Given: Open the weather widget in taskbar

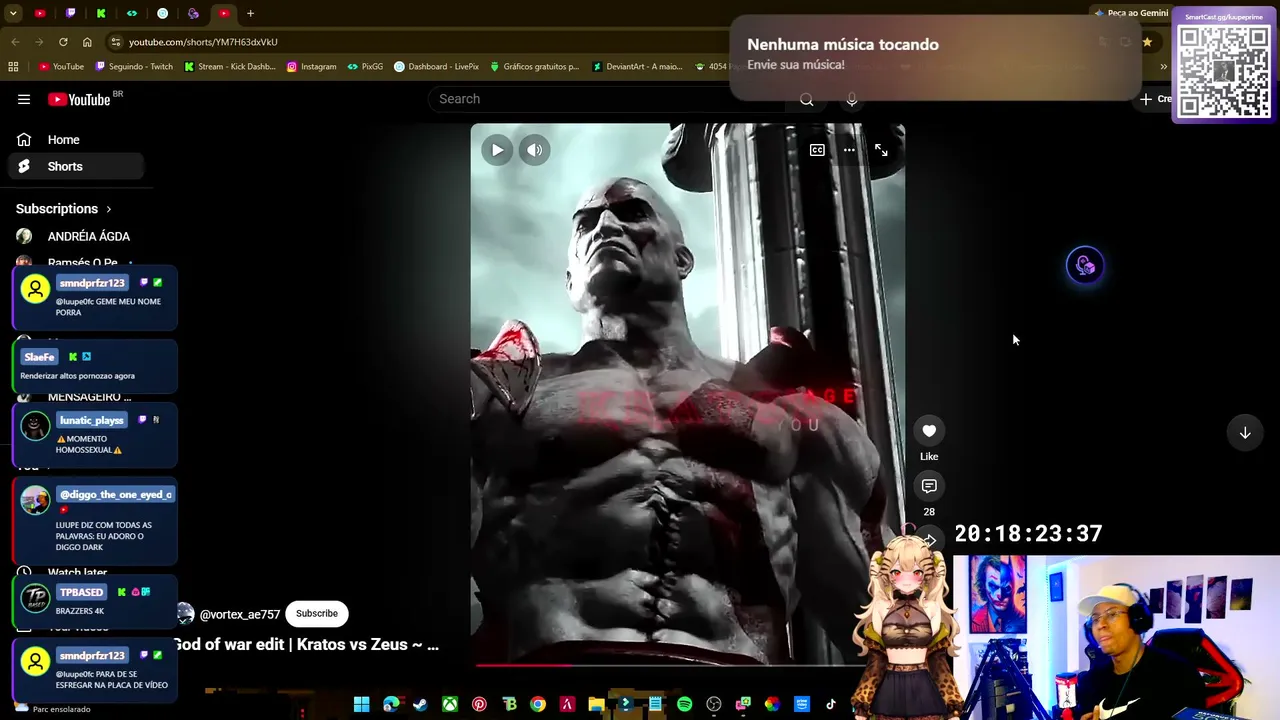Looking at the screenshot, I should 55,709.
